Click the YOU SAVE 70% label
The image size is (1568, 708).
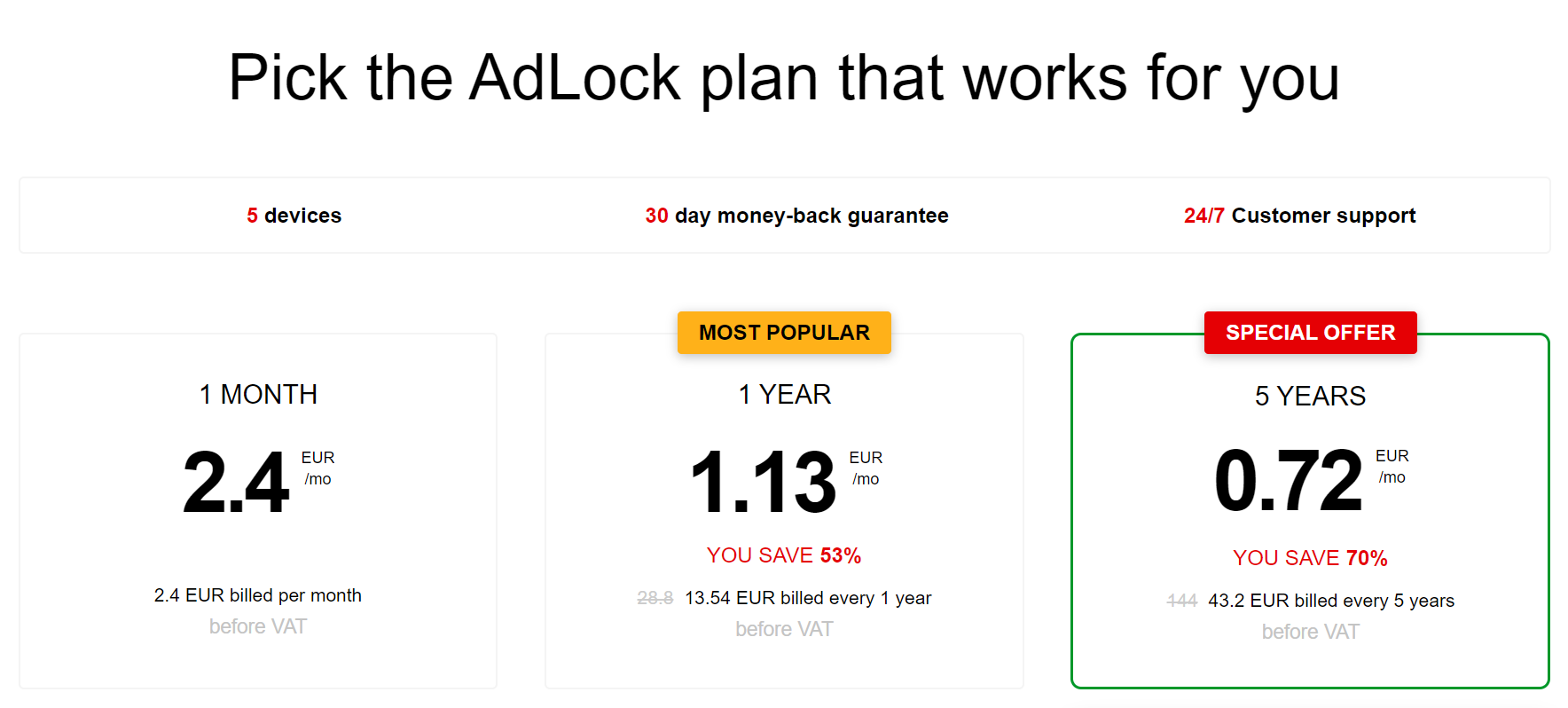click(x=1310, y=558)
